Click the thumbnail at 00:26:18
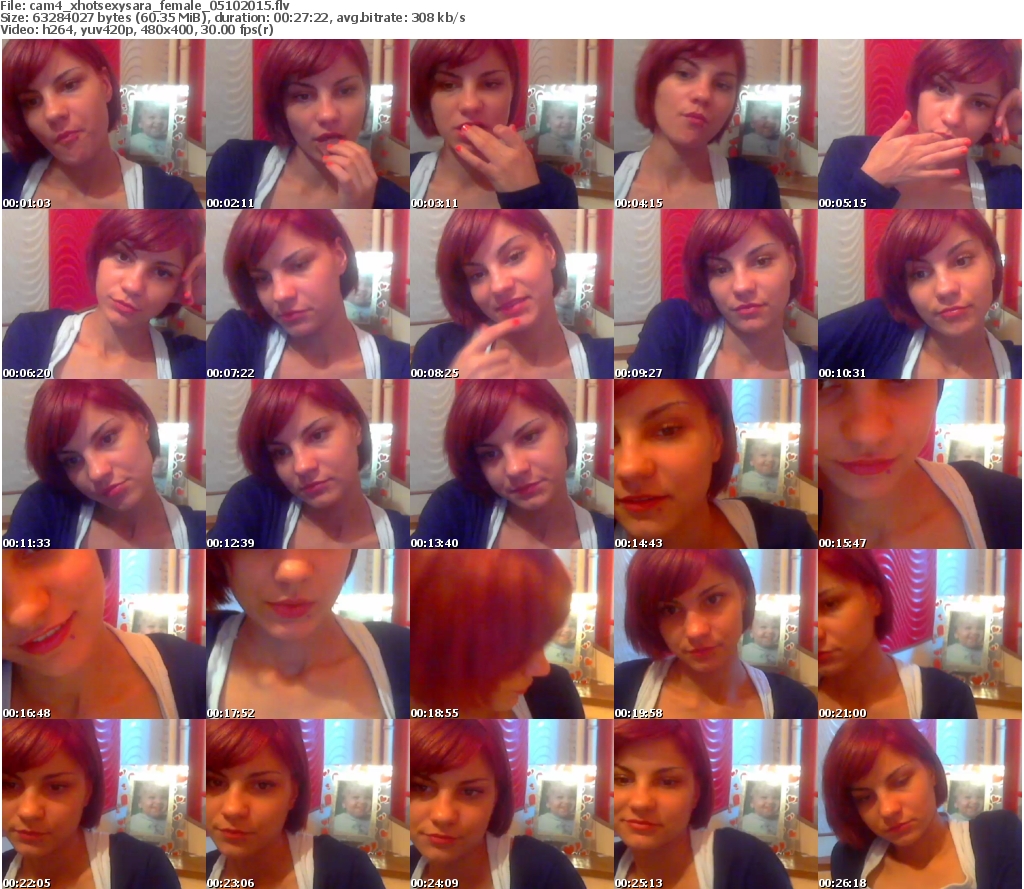Viewport: 1024px width, 889px height. pos(920,804)
